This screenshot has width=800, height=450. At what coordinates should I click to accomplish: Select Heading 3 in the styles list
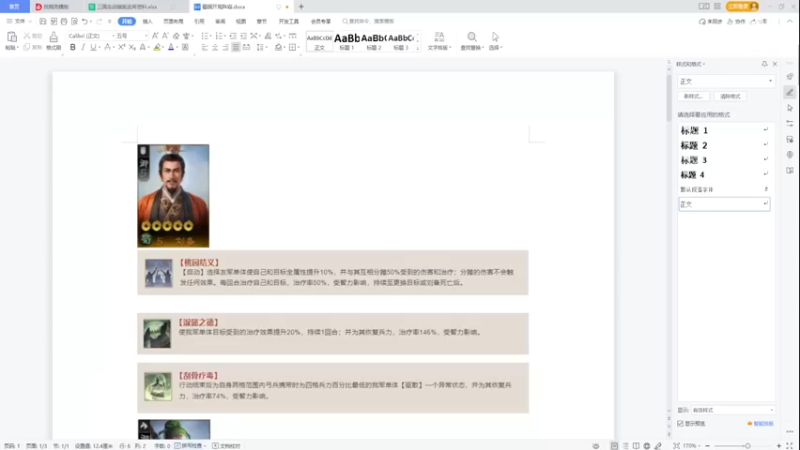(x=724, y=160)
